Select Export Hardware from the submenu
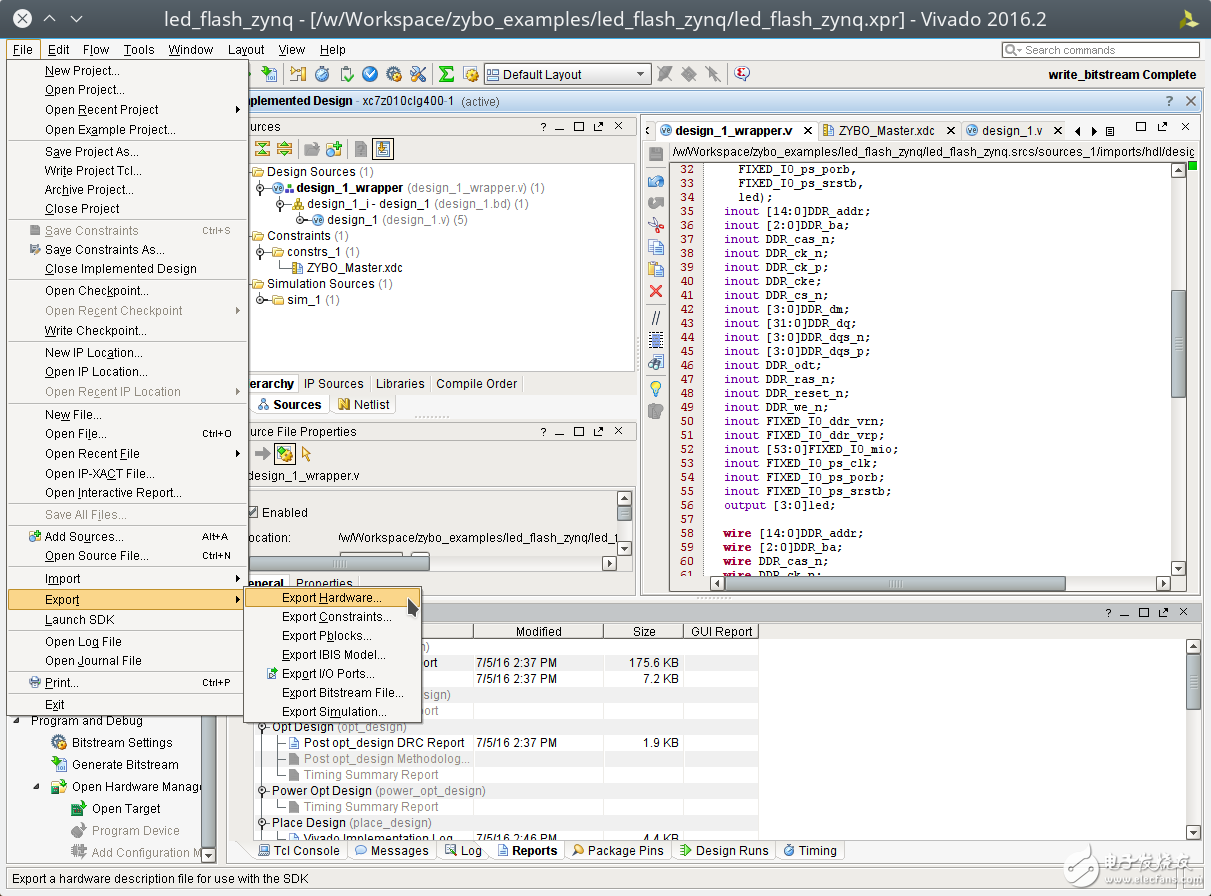Image resolution: width=1211 pixels, height=896 pixels. pos(331,598)
